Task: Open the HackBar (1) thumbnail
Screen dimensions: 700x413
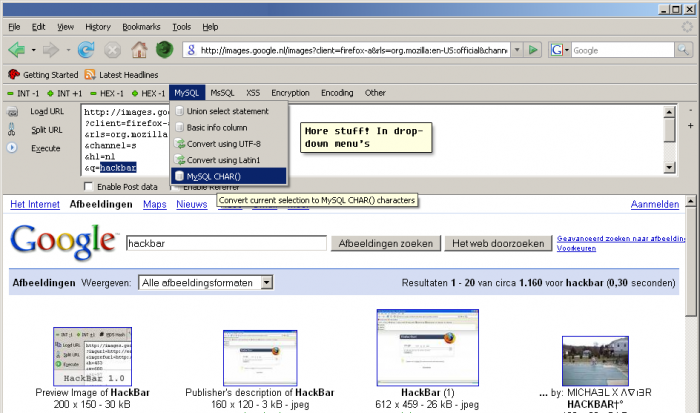Action: pyautogui.click(x=428, y=347)
